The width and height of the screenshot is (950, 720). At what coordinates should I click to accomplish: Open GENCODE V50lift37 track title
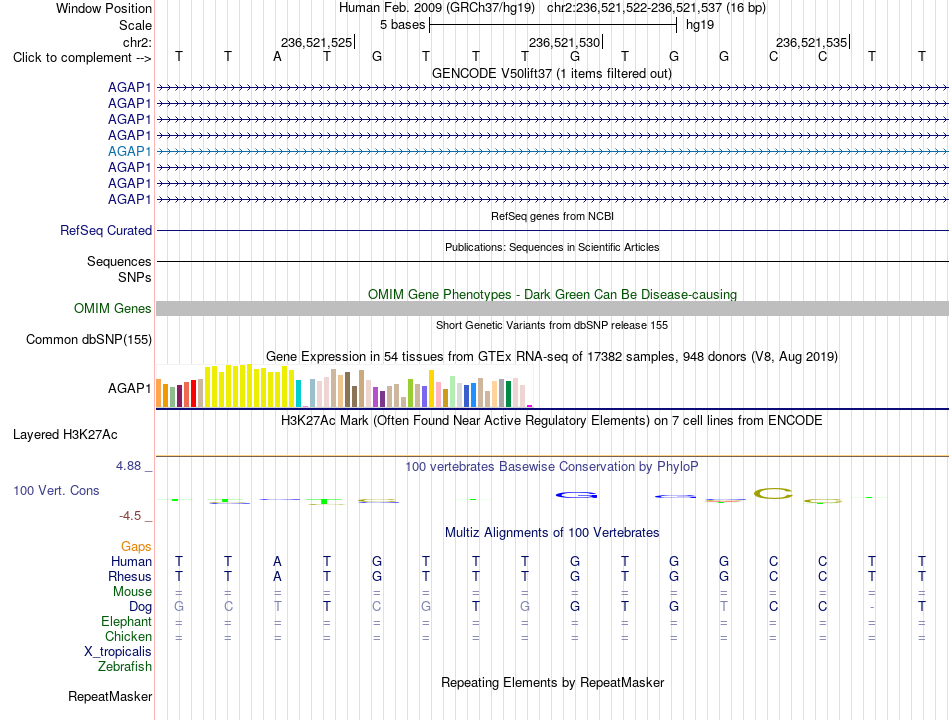pyautogui.click(x=552, y=73)
